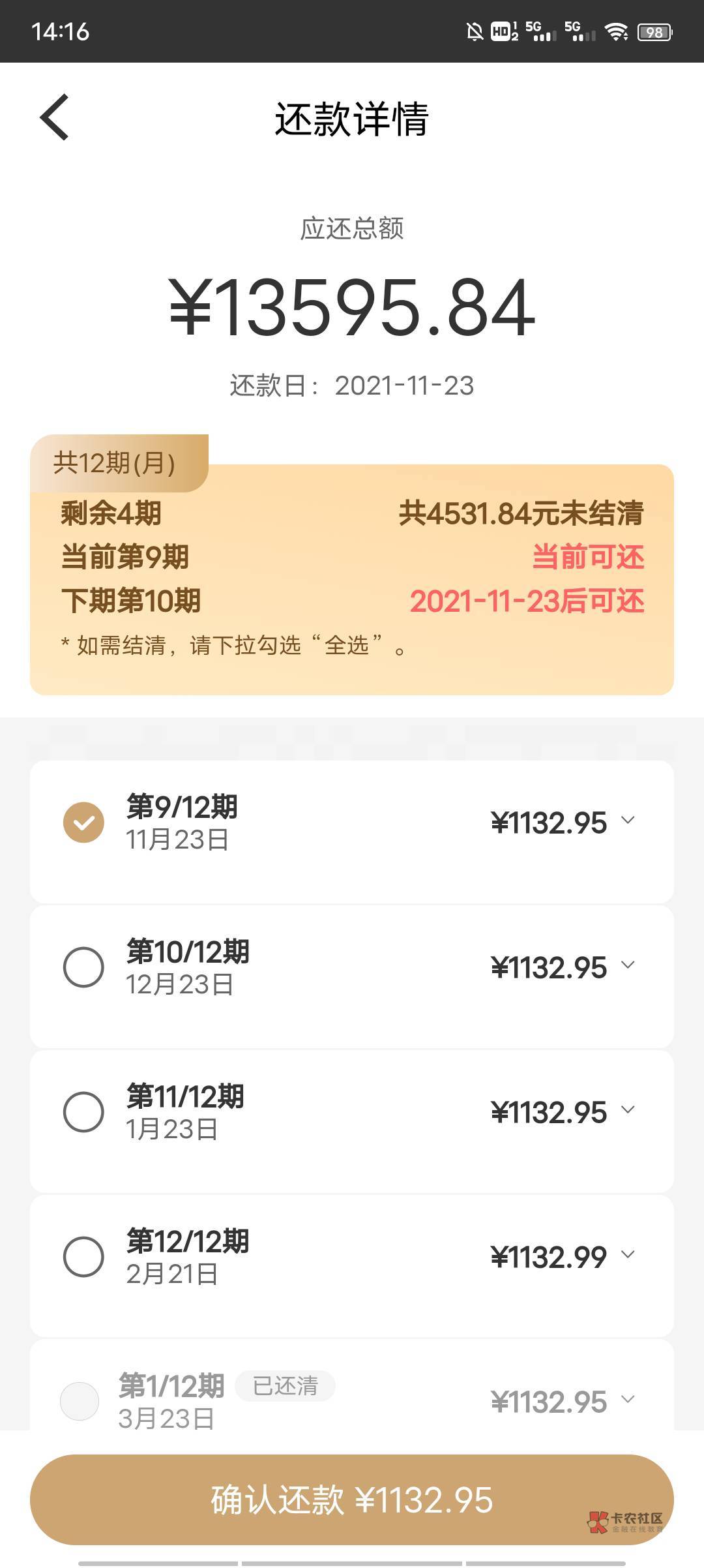This screenshot has height=1568, width=704.
Task: Tap the back arrow icon
Action: (54, 117)
